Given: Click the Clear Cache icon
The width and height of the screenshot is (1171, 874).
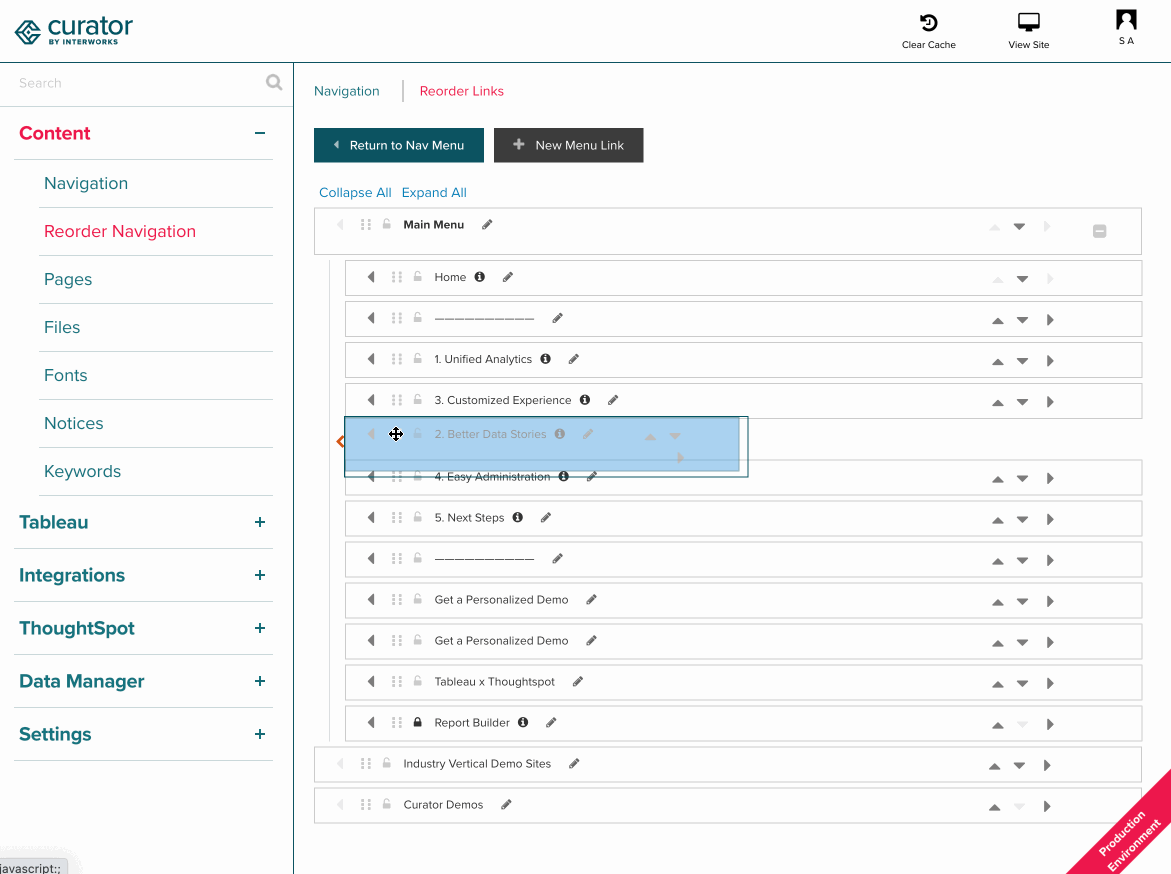Looking at the screenshot, I should pyautogui.click(x=928, y=22).
